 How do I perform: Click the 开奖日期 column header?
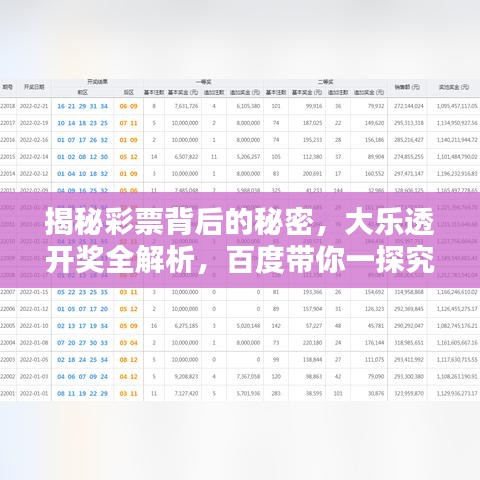[34, 87]
